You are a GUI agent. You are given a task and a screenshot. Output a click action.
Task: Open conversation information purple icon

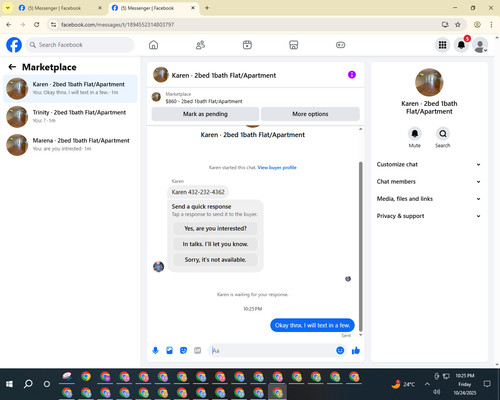click(x=352, y=75)
